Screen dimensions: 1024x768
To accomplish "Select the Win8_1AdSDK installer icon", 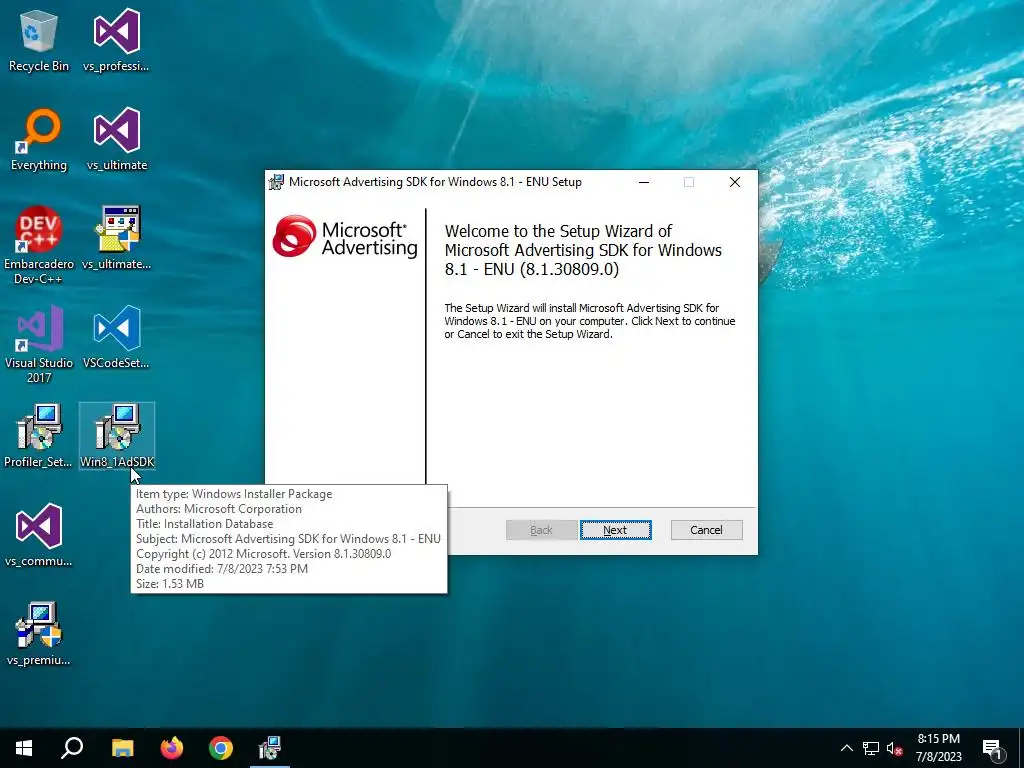I will point(117,436).
